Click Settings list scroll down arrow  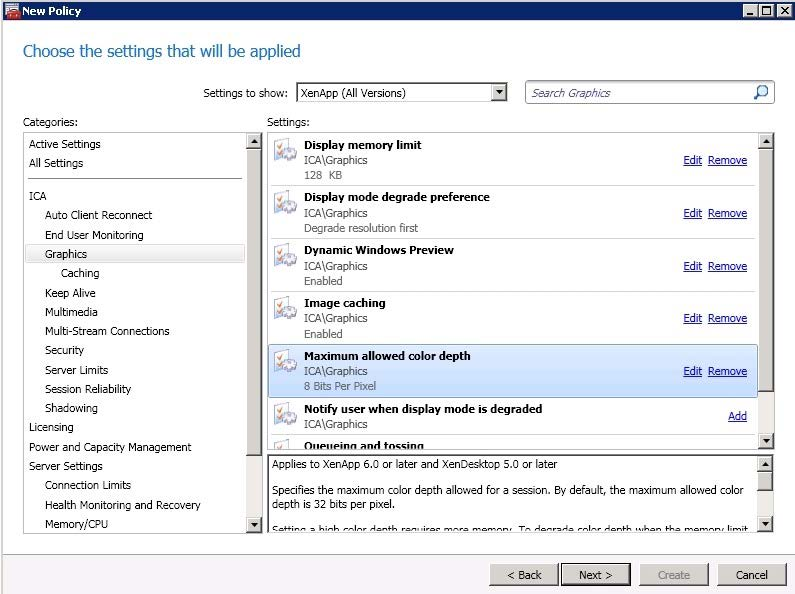[766, 441]
